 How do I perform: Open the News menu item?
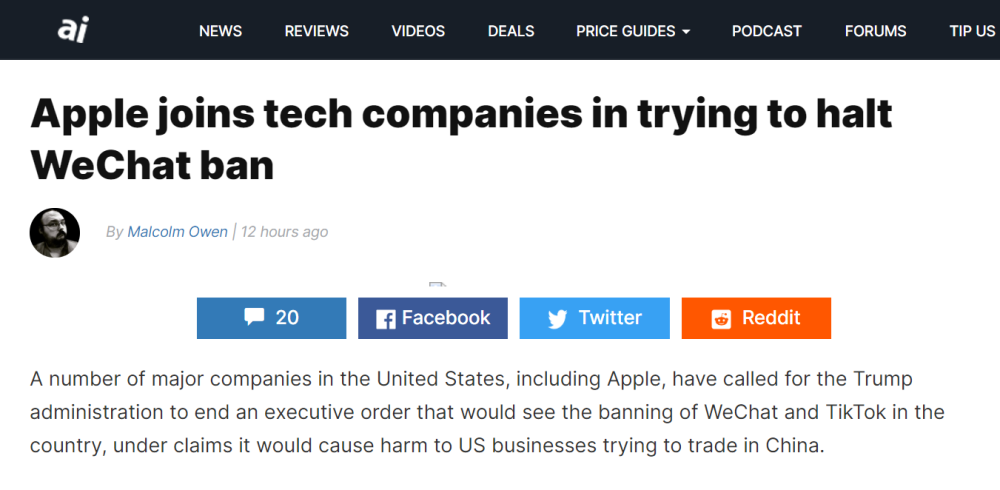(x=220, y=31)
